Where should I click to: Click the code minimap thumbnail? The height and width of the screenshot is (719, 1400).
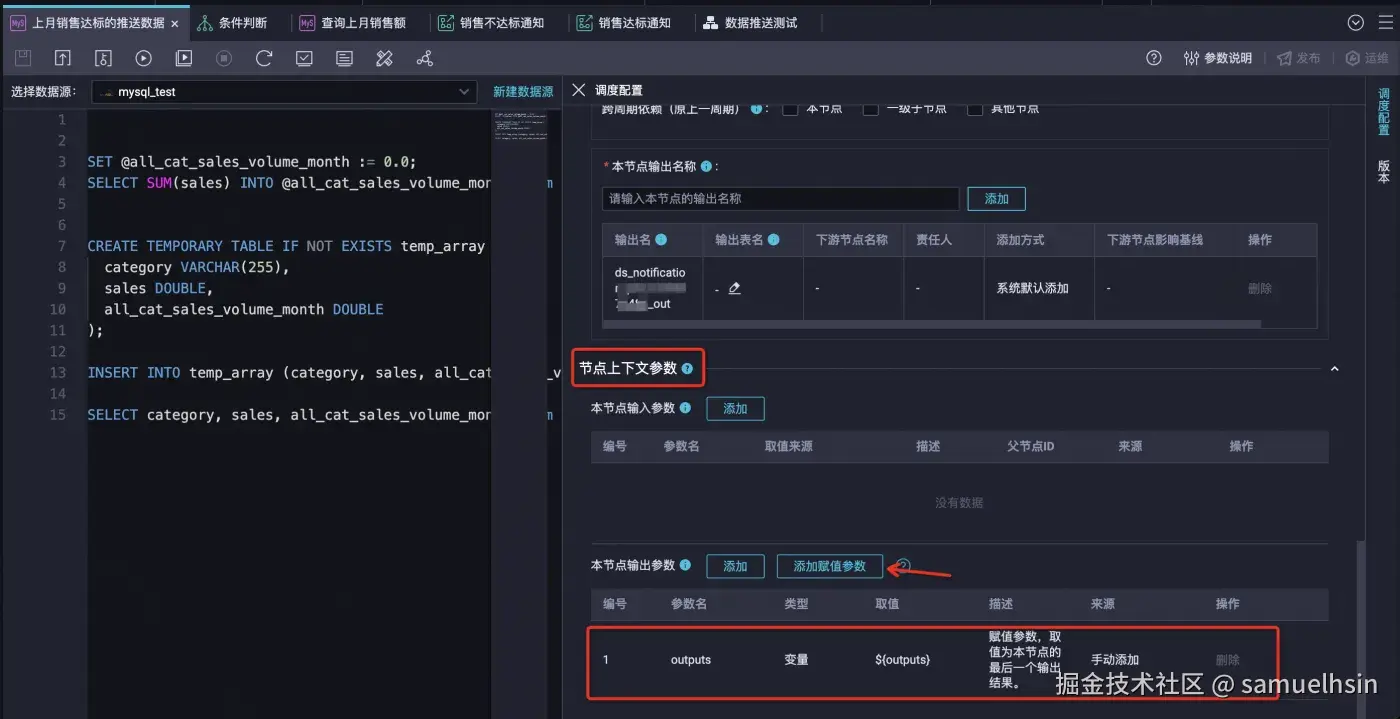point(519,124)
